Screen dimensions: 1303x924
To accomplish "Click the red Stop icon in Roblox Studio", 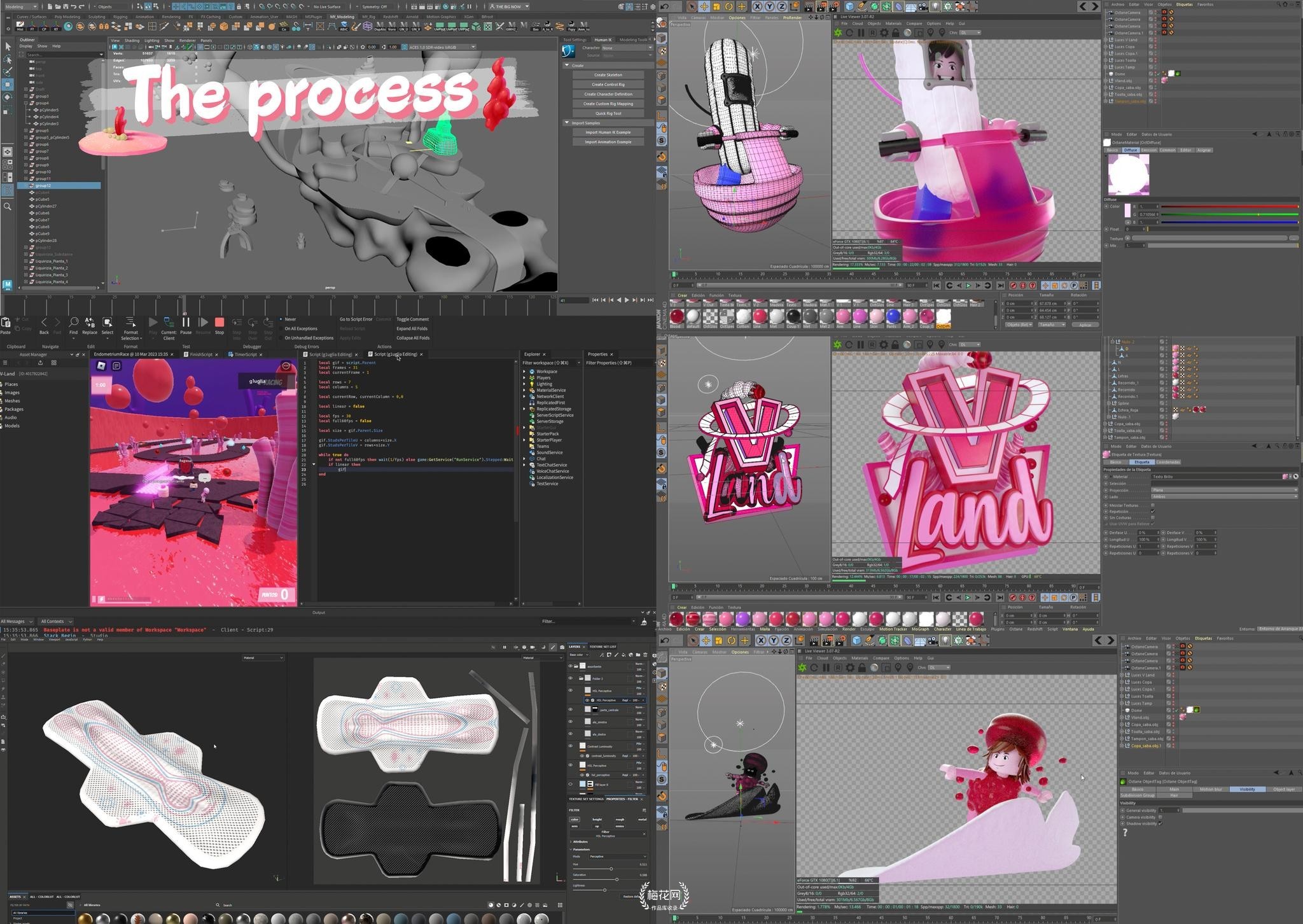I will 219,323.
